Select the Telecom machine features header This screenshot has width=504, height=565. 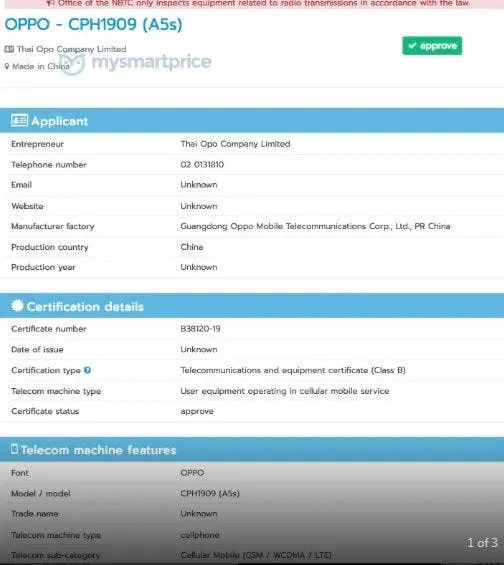click(x=252, y=449)
